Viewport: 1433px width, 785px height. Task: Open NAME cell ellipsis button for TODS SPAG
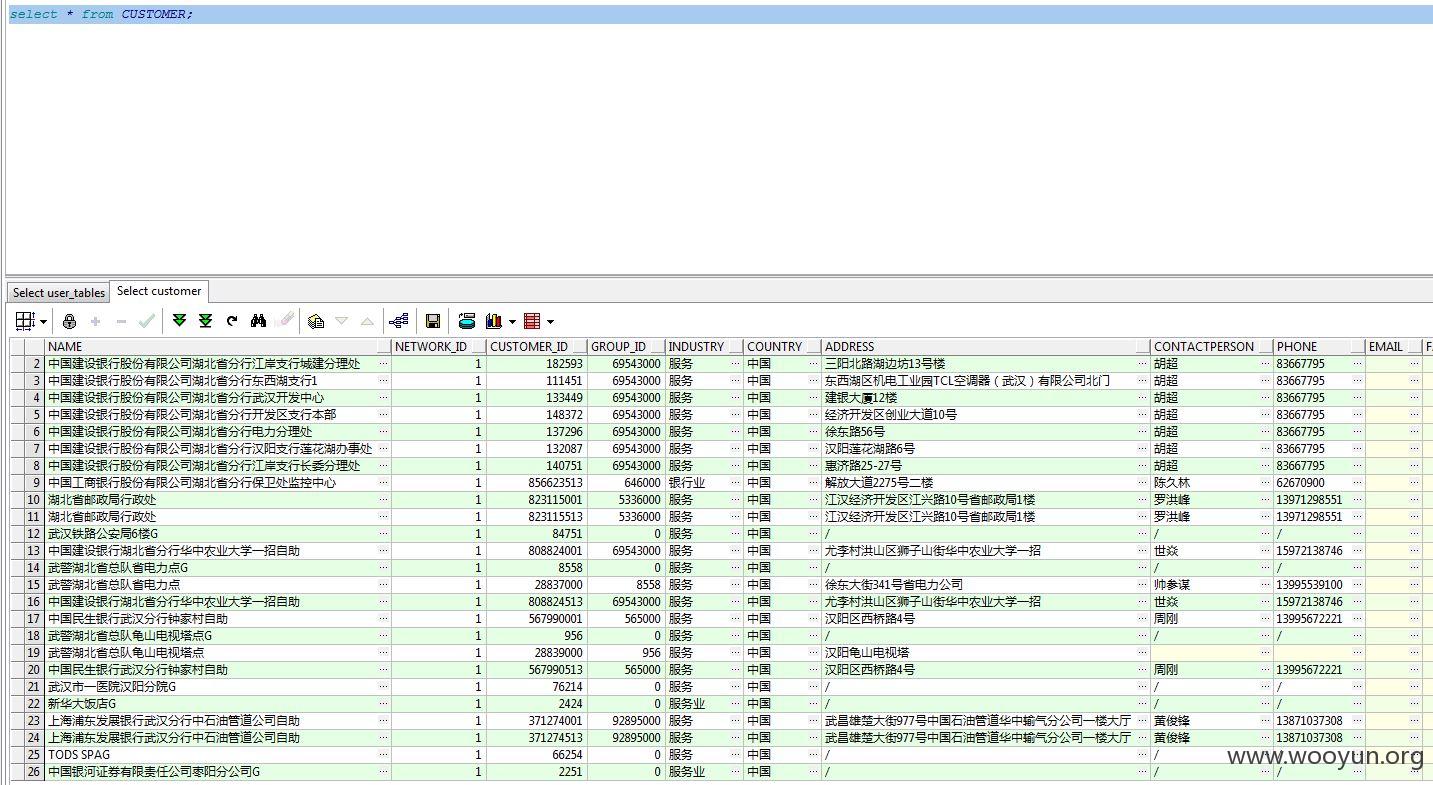tap(383, 755)
